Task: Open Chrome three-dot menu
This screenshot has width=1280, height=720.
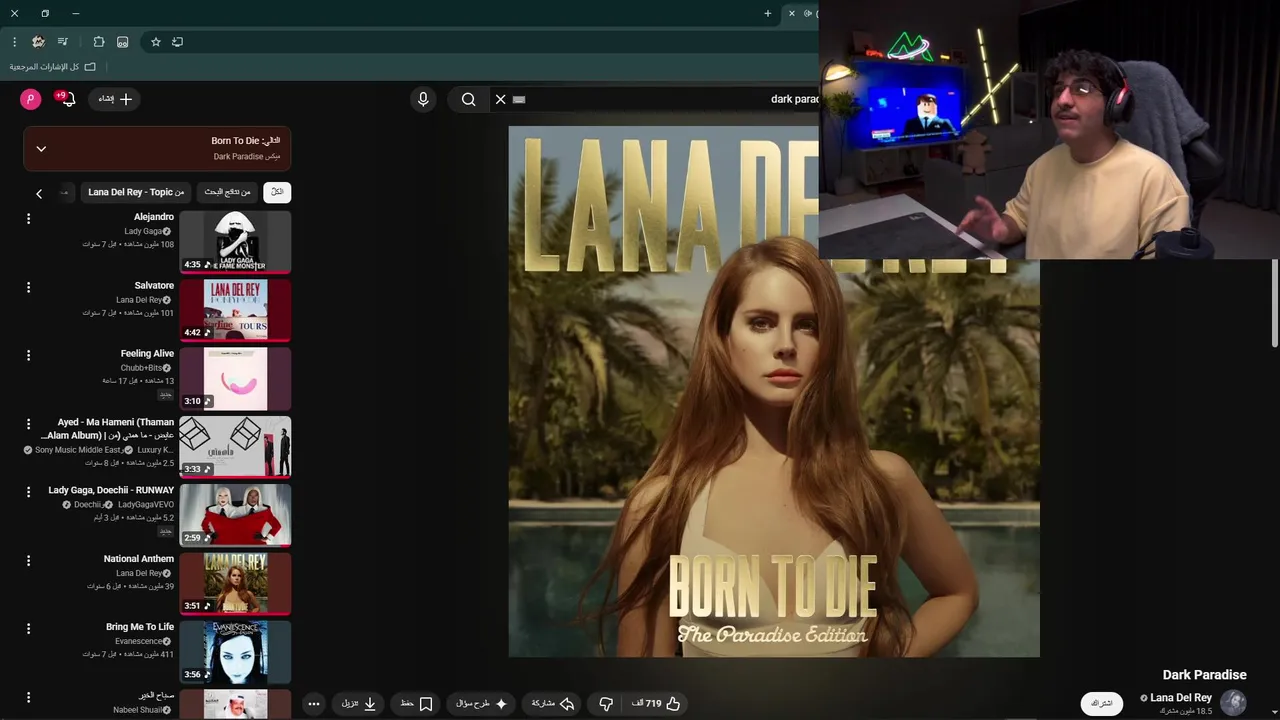Action: [x=14, y=42]
